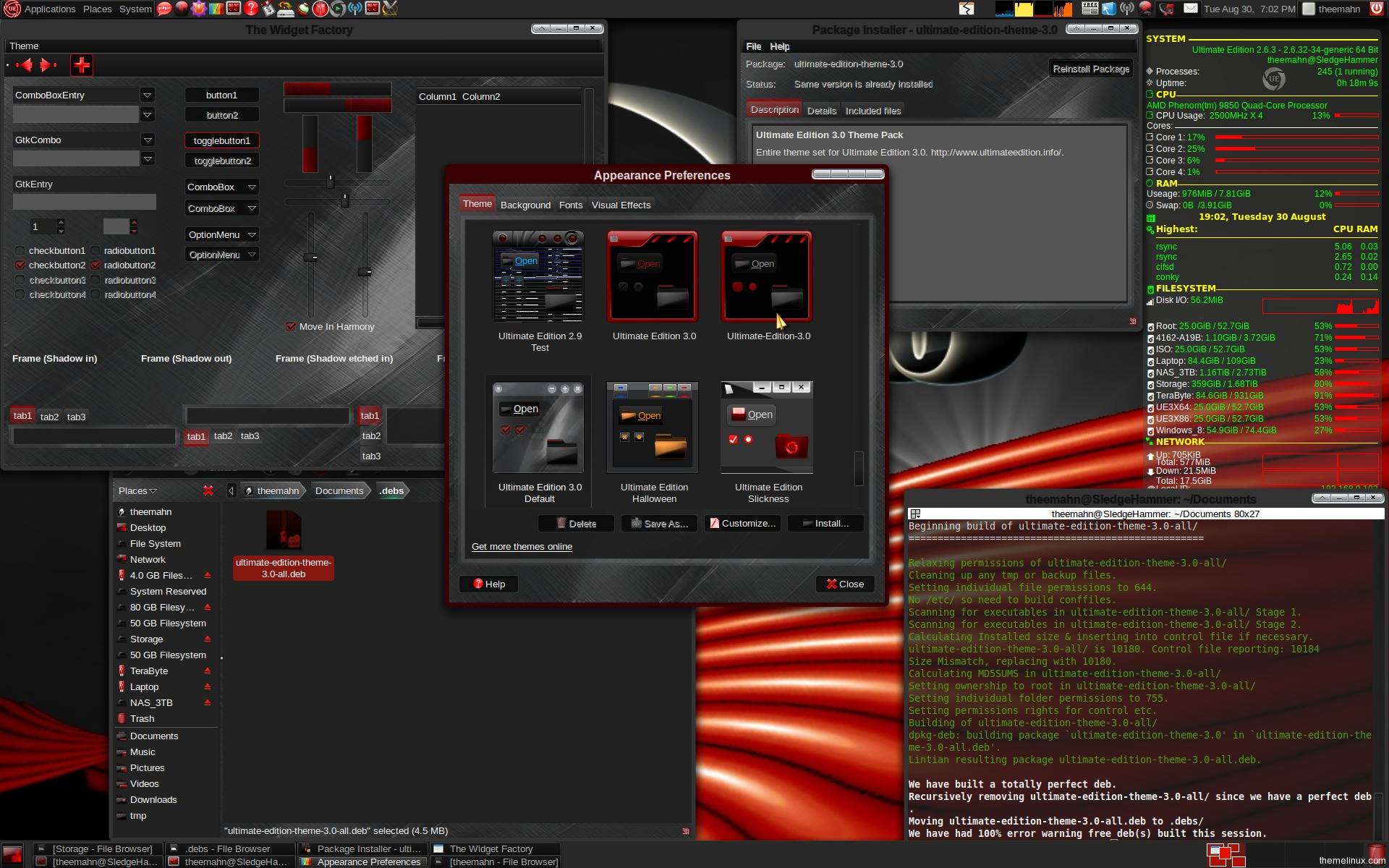This screenshot has width=1389, height=868.
Task: Click the UE logo main menu icon
Action: (11, 9)
